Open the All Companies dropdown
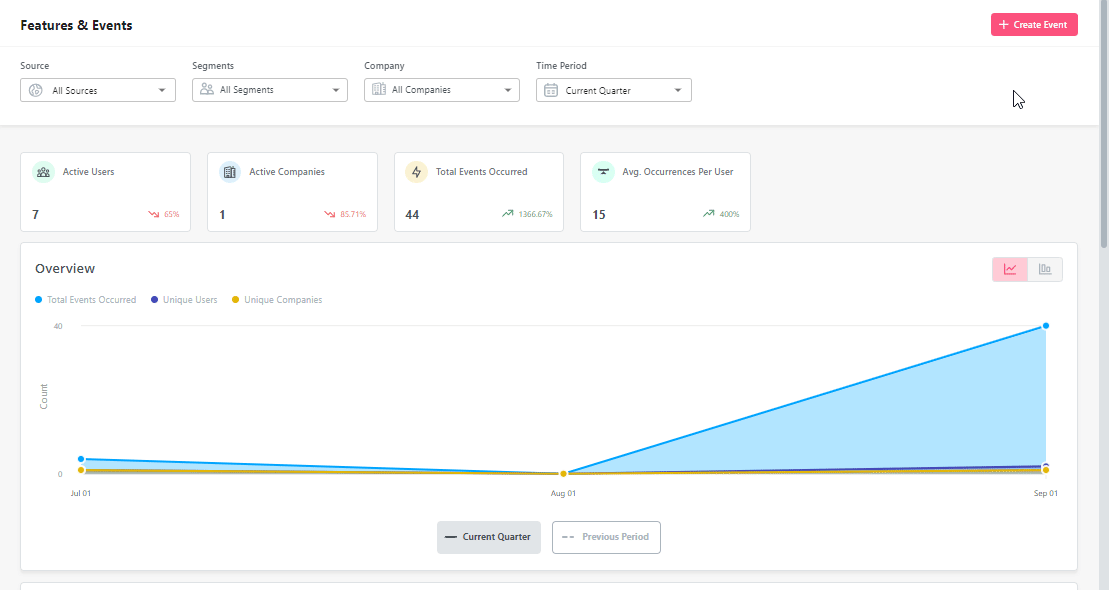The height and width of the screenshot is (590, 1109). pyautogui.click(x=441, y=89)
